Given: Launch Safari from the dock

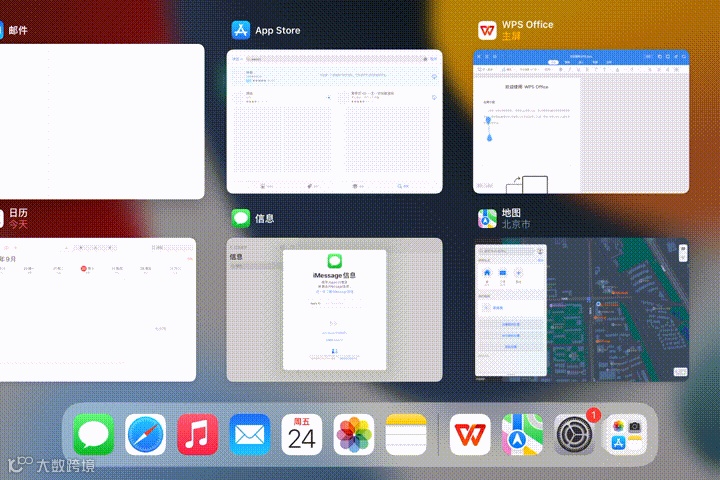Looking at the screenshot, I should pos(146,434).
